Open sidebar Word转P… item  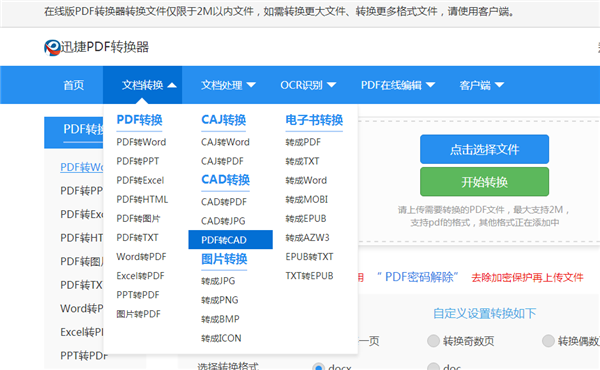point(82,308)
